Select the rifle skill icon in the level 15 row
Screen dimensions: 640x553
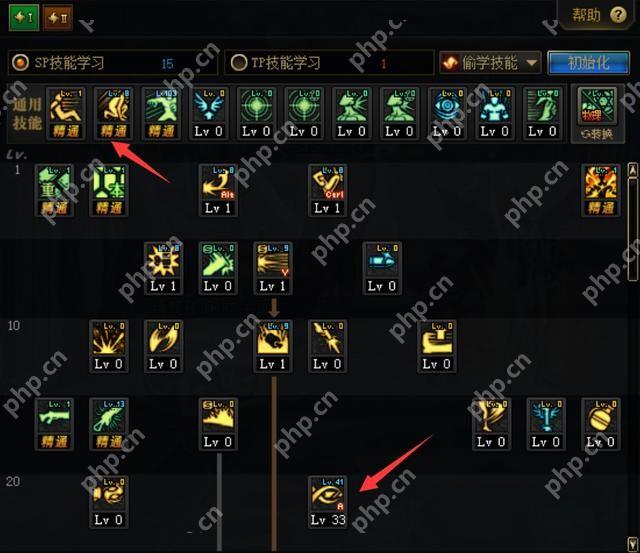coord(54,424)
